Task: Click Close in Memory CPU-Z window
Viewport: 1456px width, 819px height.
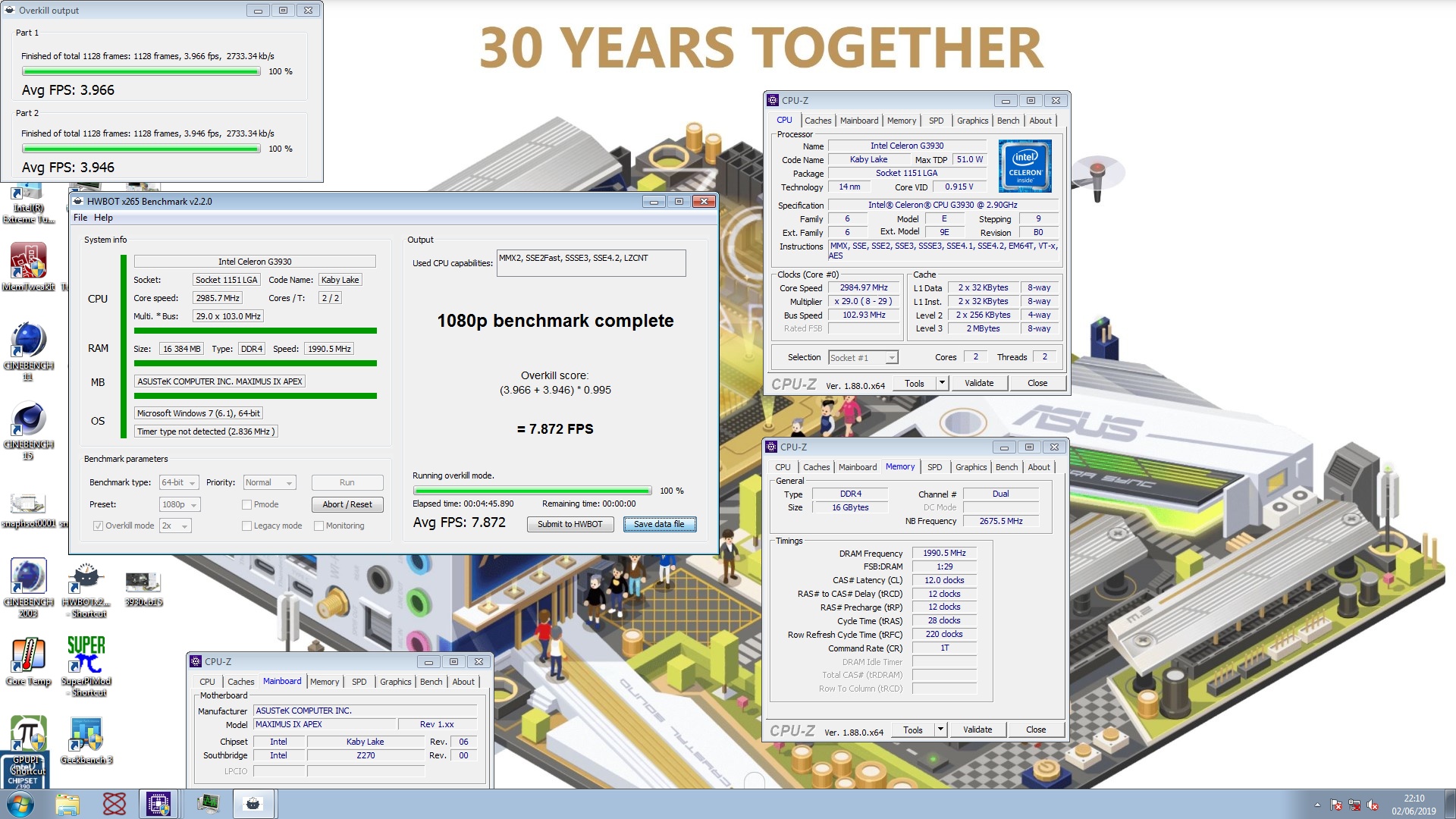Action: coord(1036,730)
